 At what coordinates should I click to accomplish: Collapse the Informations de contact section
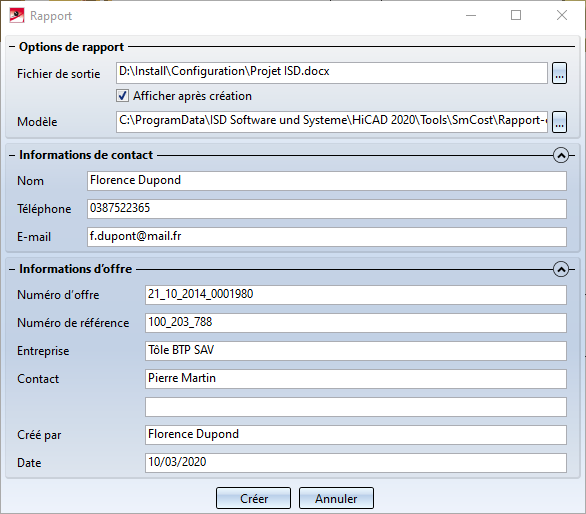point(561,155)
